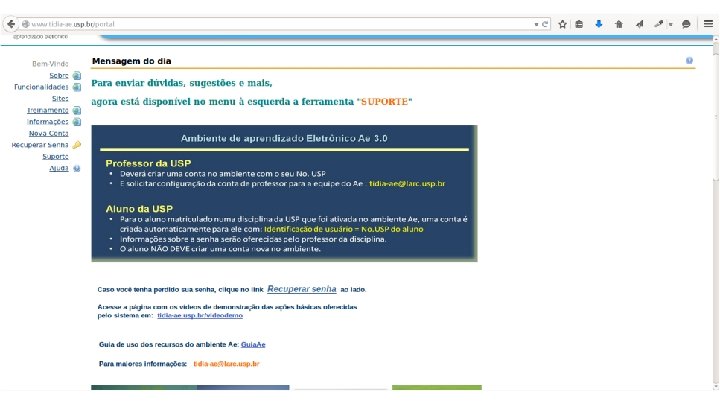Go to the browser home page icon

pos(619,24)
